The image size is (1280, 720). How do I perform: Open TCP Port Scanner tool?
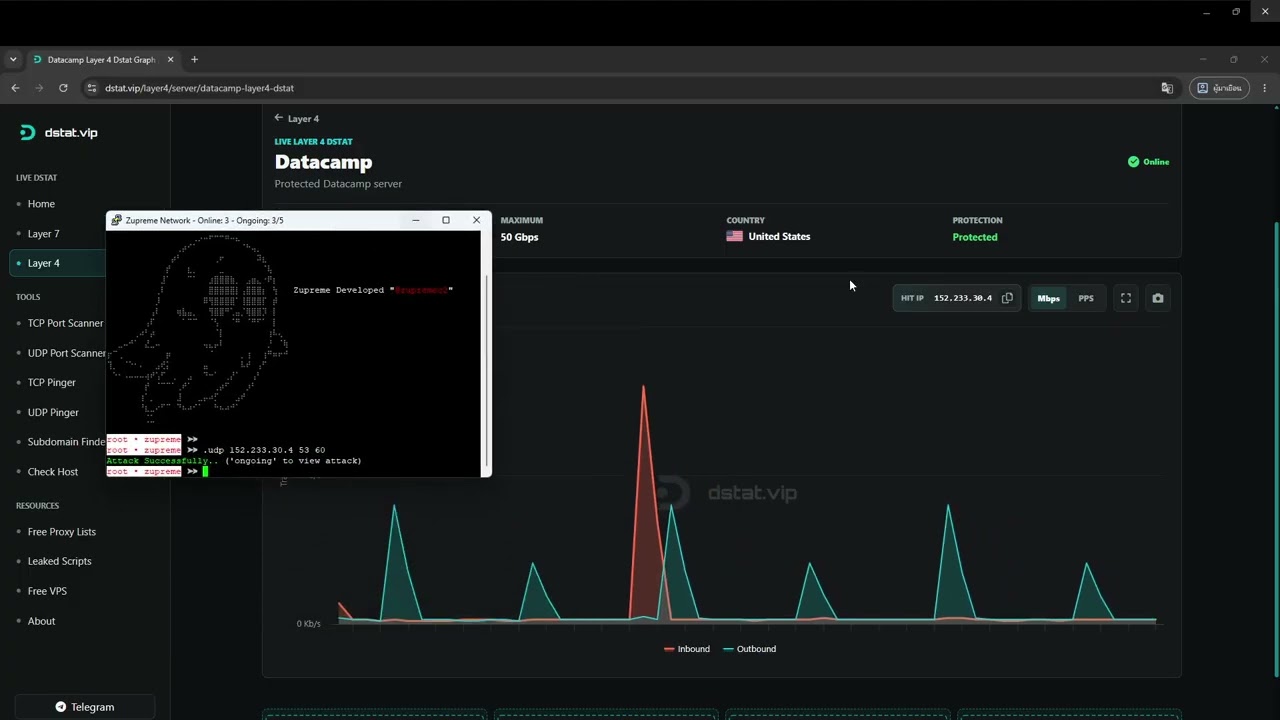tap(65, 323)
